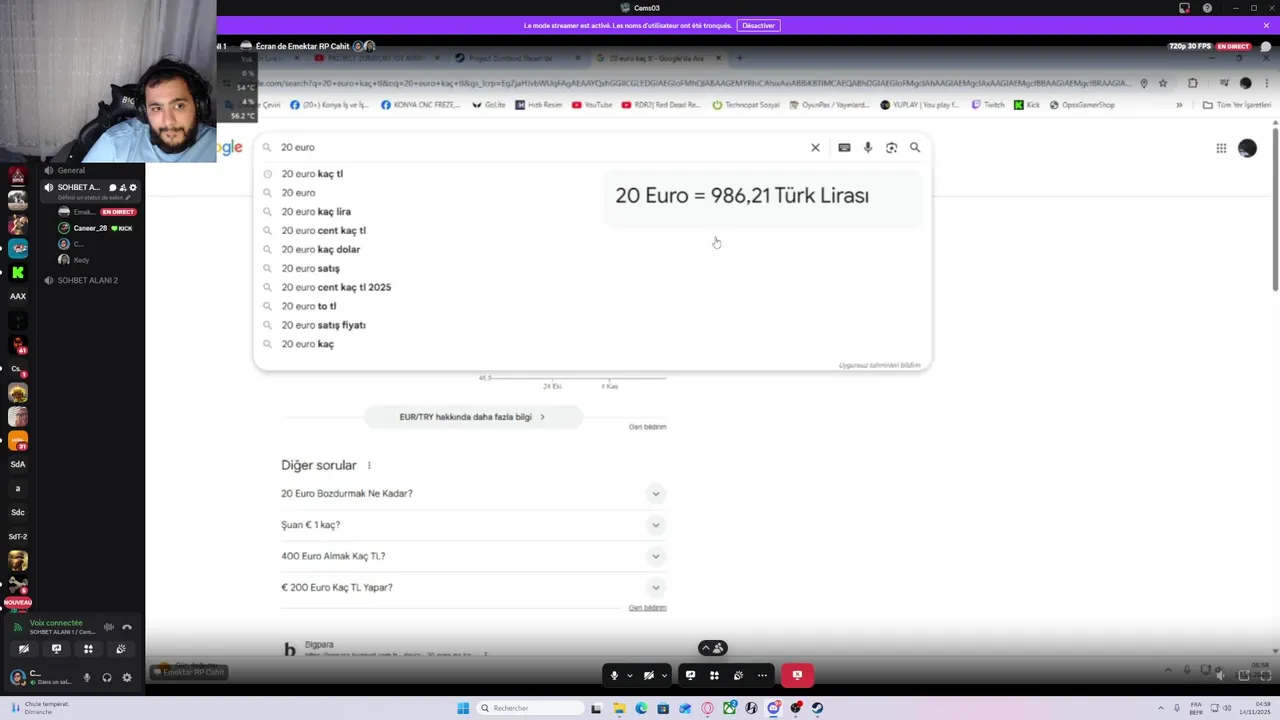The width and height of the screenshot is (1280, 720).
Task: Expand 'Şuan € 1 kaç?' question
Action: pyautogui.click(x=473, y=525)
